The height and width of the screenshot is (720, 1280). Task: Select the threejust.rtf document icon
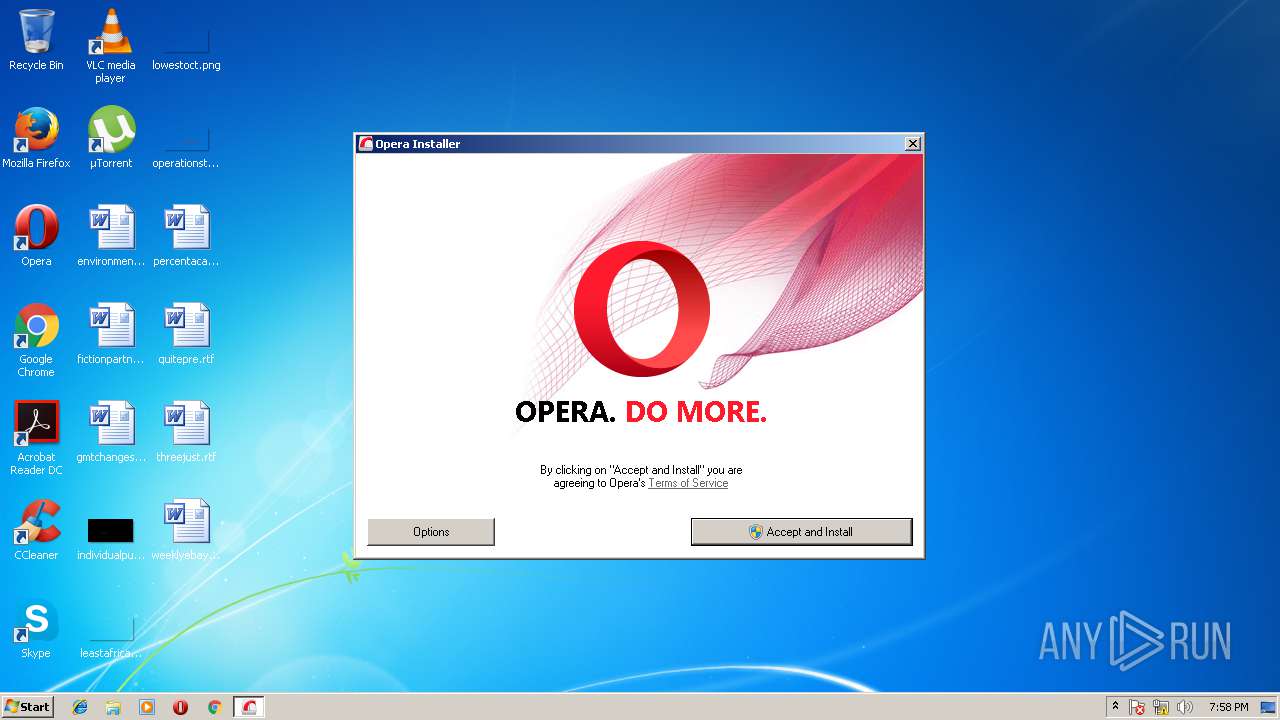[186, 432]
